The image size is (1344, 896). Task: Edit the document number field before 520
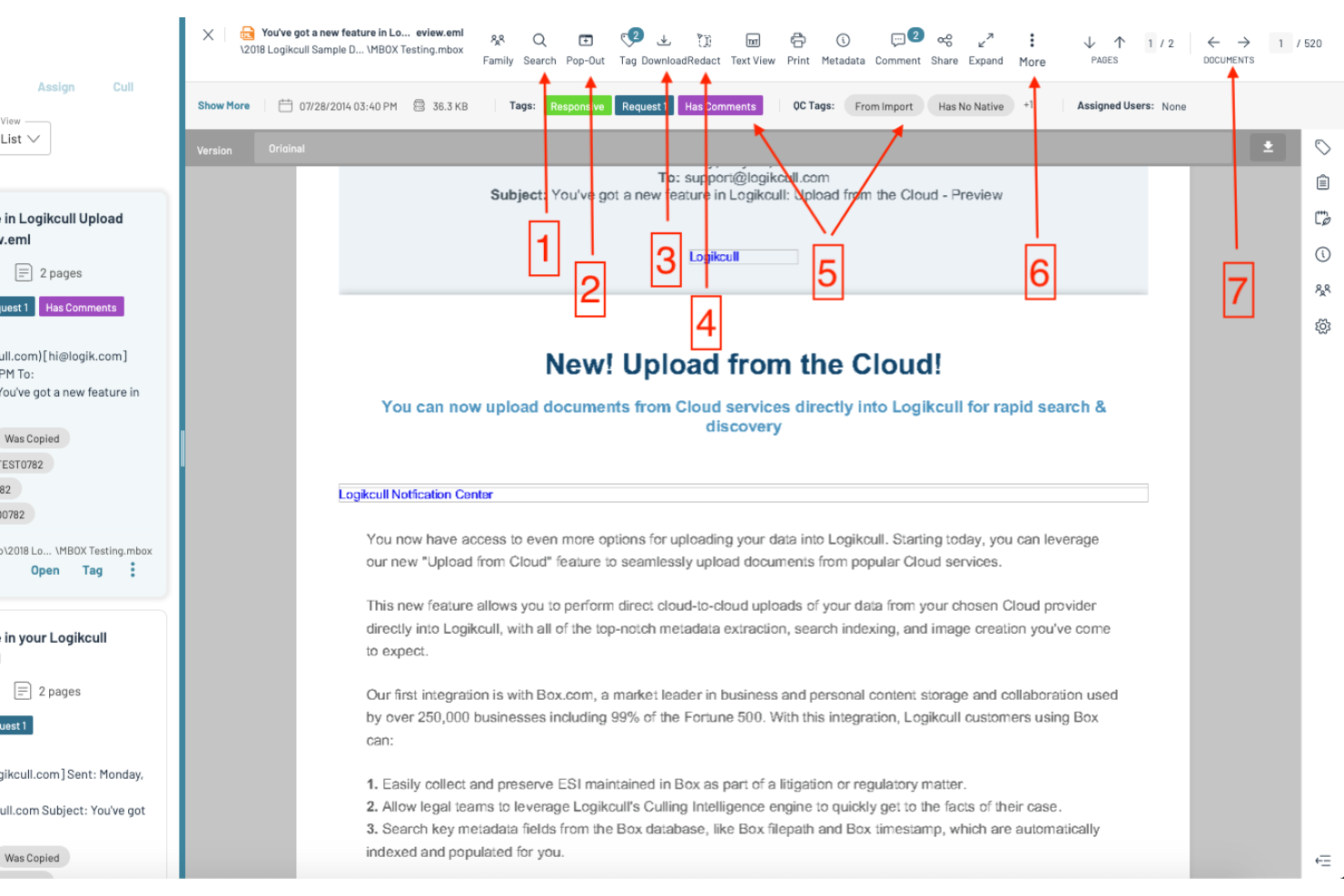click(1280, 43)
